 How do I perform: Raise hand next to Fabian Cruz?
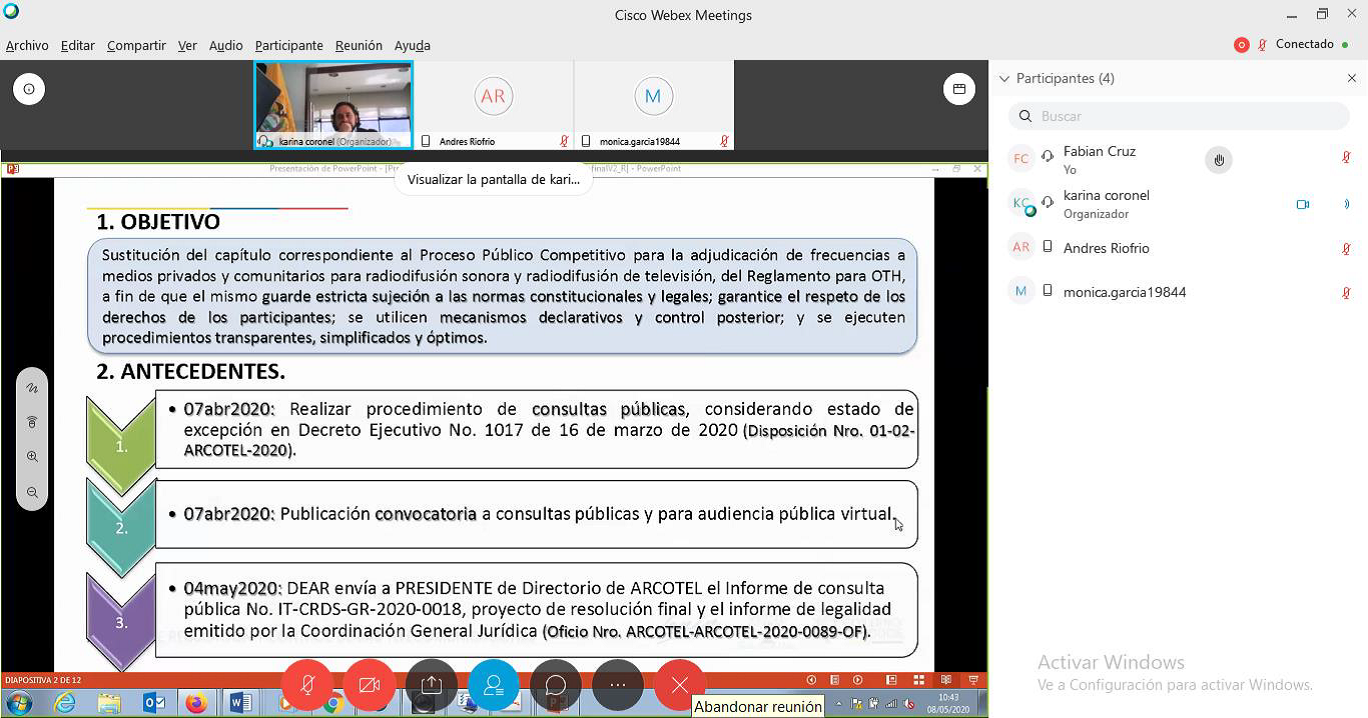(x=1218, y=160)
